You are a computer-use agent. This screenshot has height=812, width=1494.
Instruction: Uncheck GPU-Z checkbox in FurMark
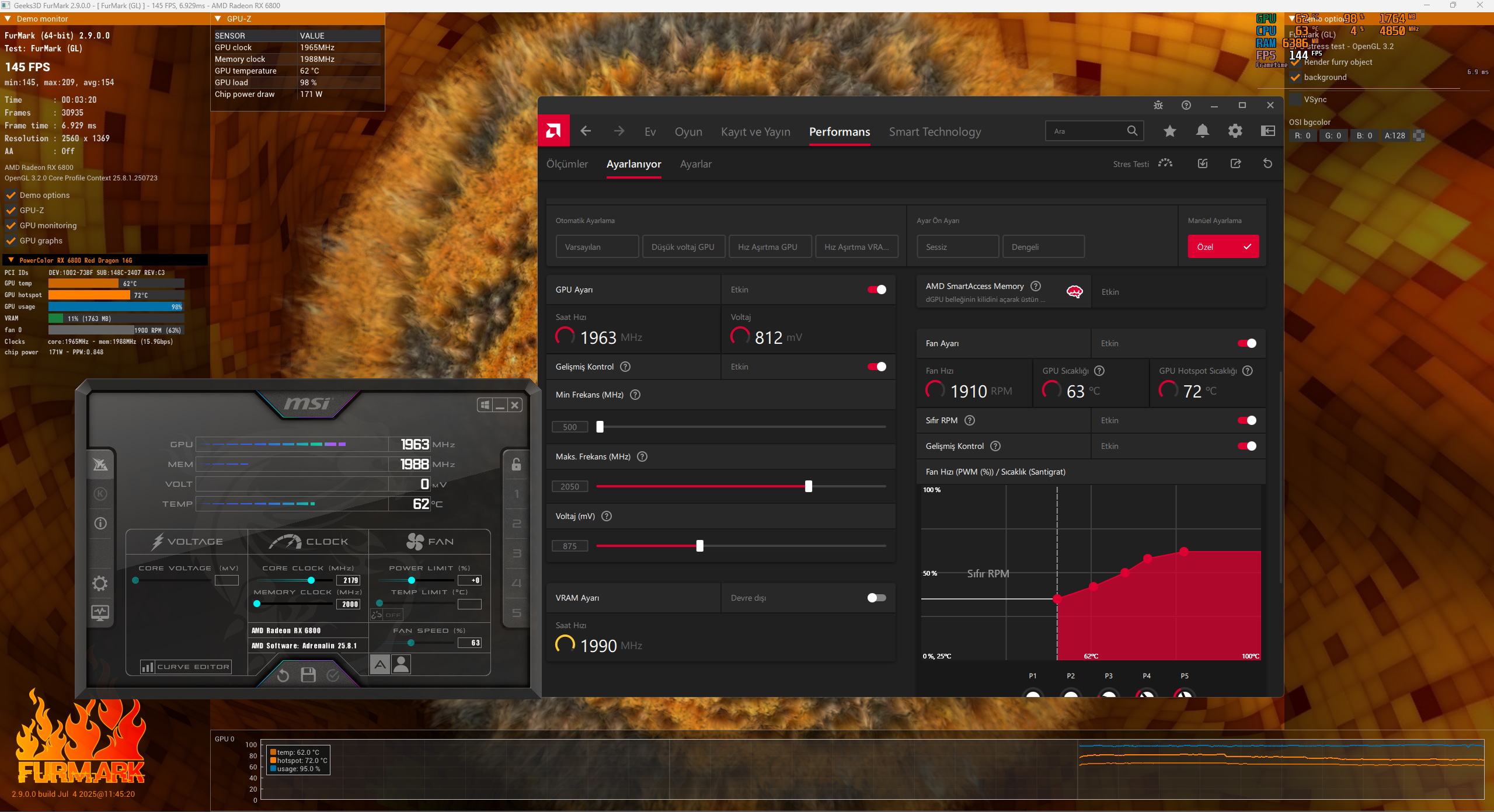click(x=11, y=211)
